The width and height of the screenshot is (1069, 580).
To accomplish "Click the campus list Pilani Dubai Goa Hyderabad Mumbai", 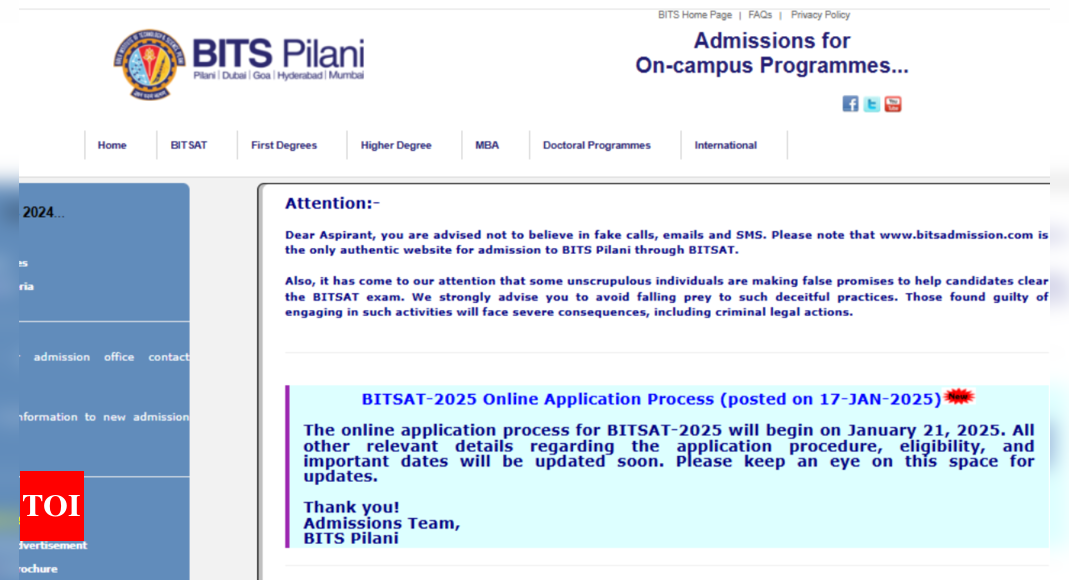I will point(278,76).
